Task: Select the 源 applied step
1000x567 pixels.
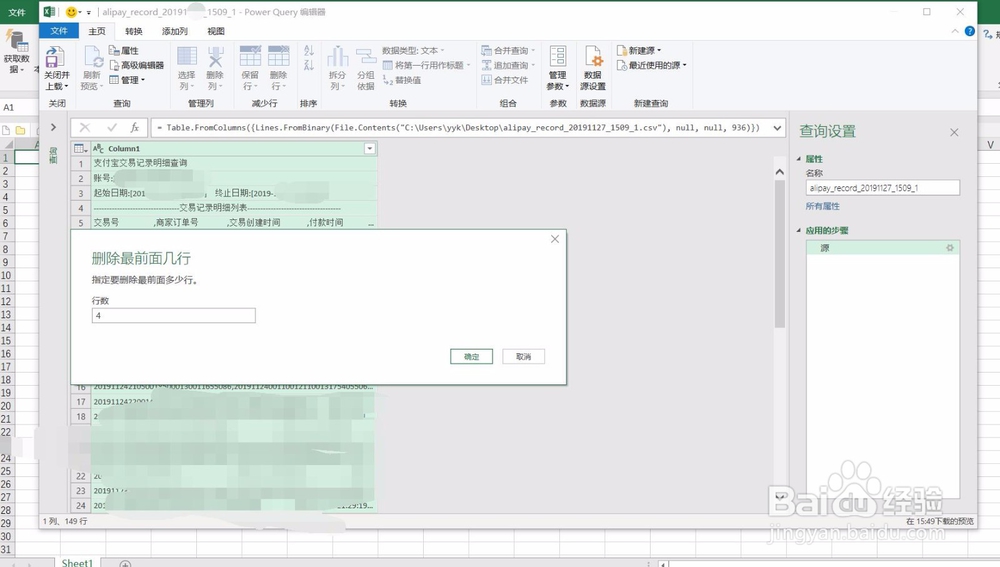Action: click(x=883, y=248)
